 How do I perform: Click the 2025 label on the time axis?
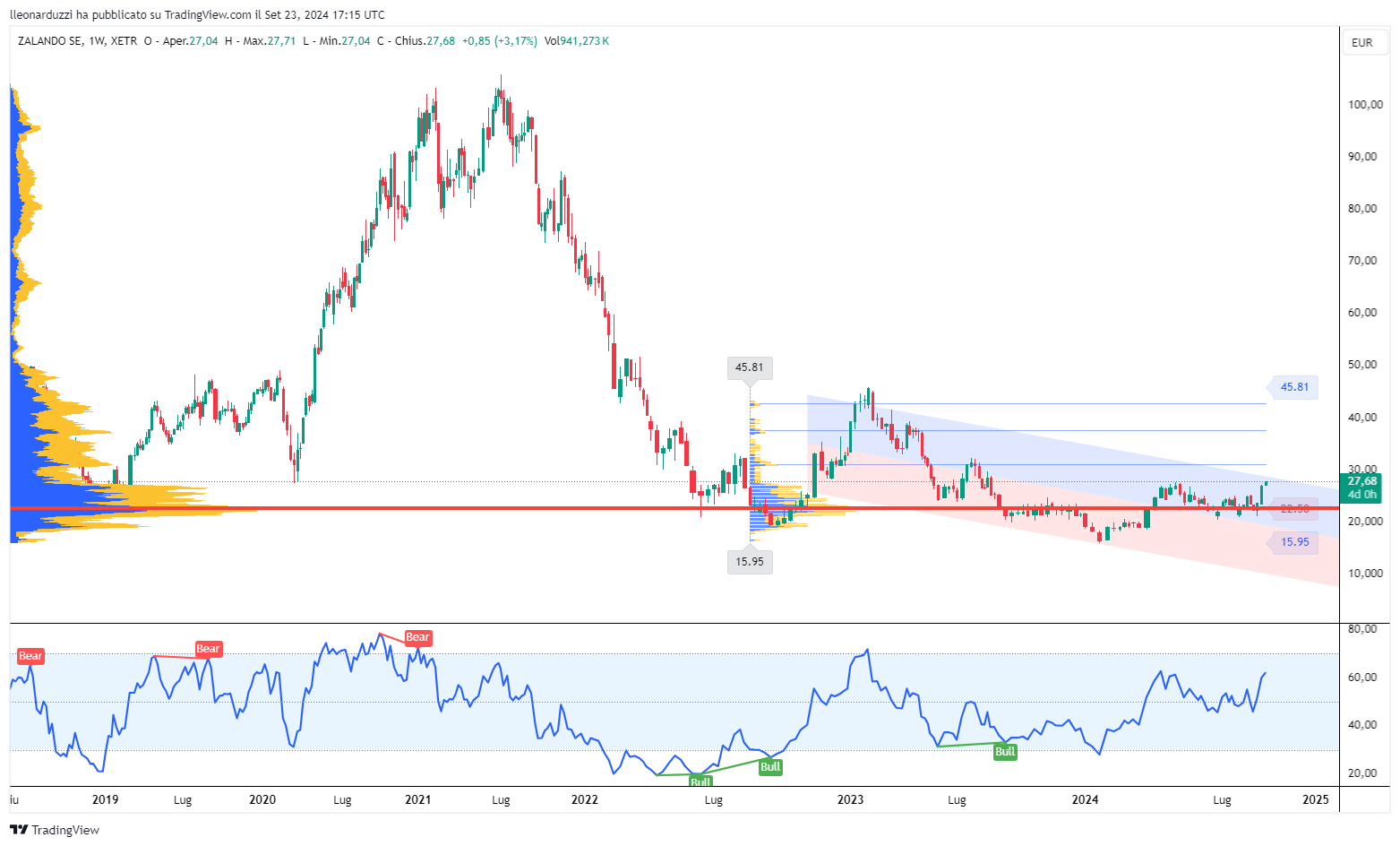(1316, 799)
